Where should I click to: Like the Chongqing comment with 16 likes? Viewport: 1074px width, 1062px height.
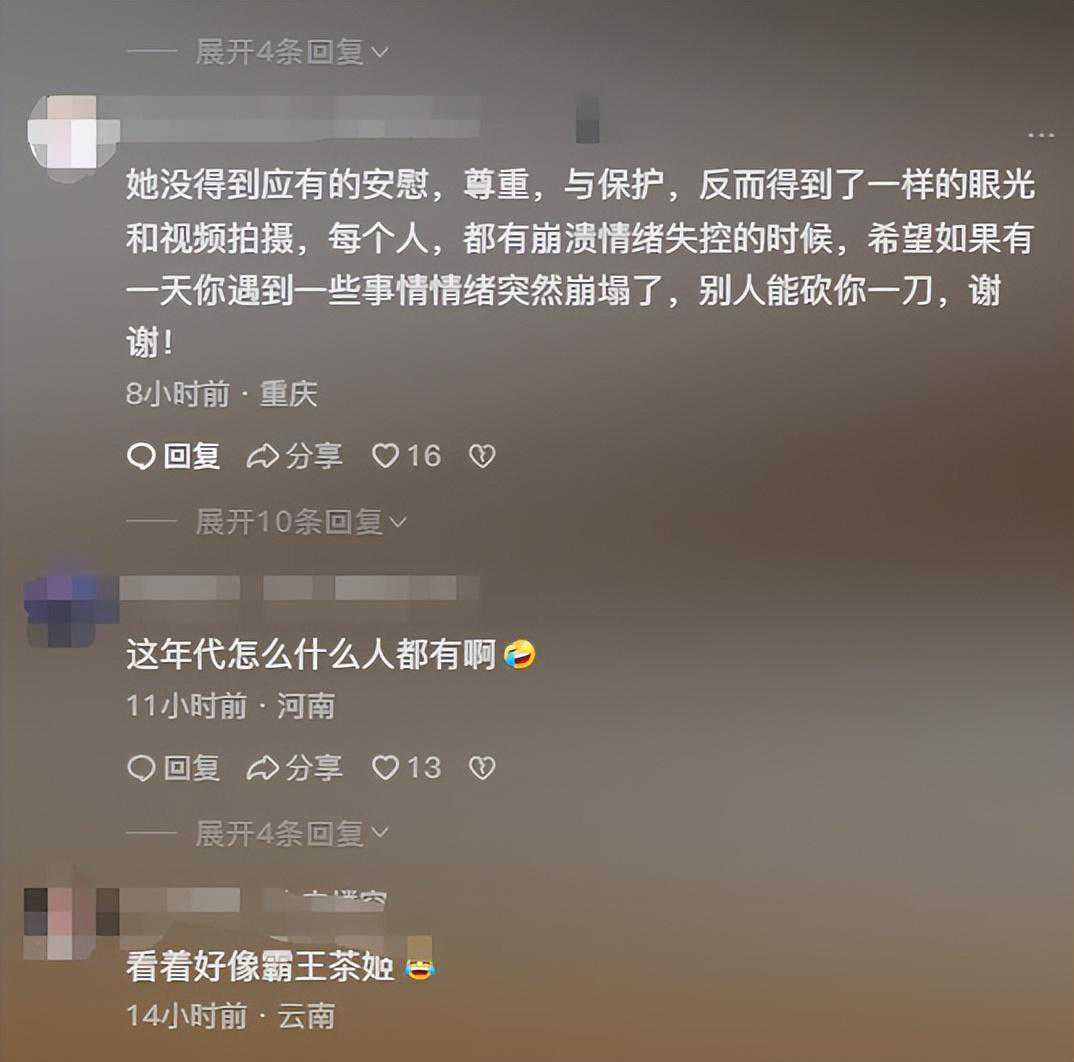[x=406, y=456]
